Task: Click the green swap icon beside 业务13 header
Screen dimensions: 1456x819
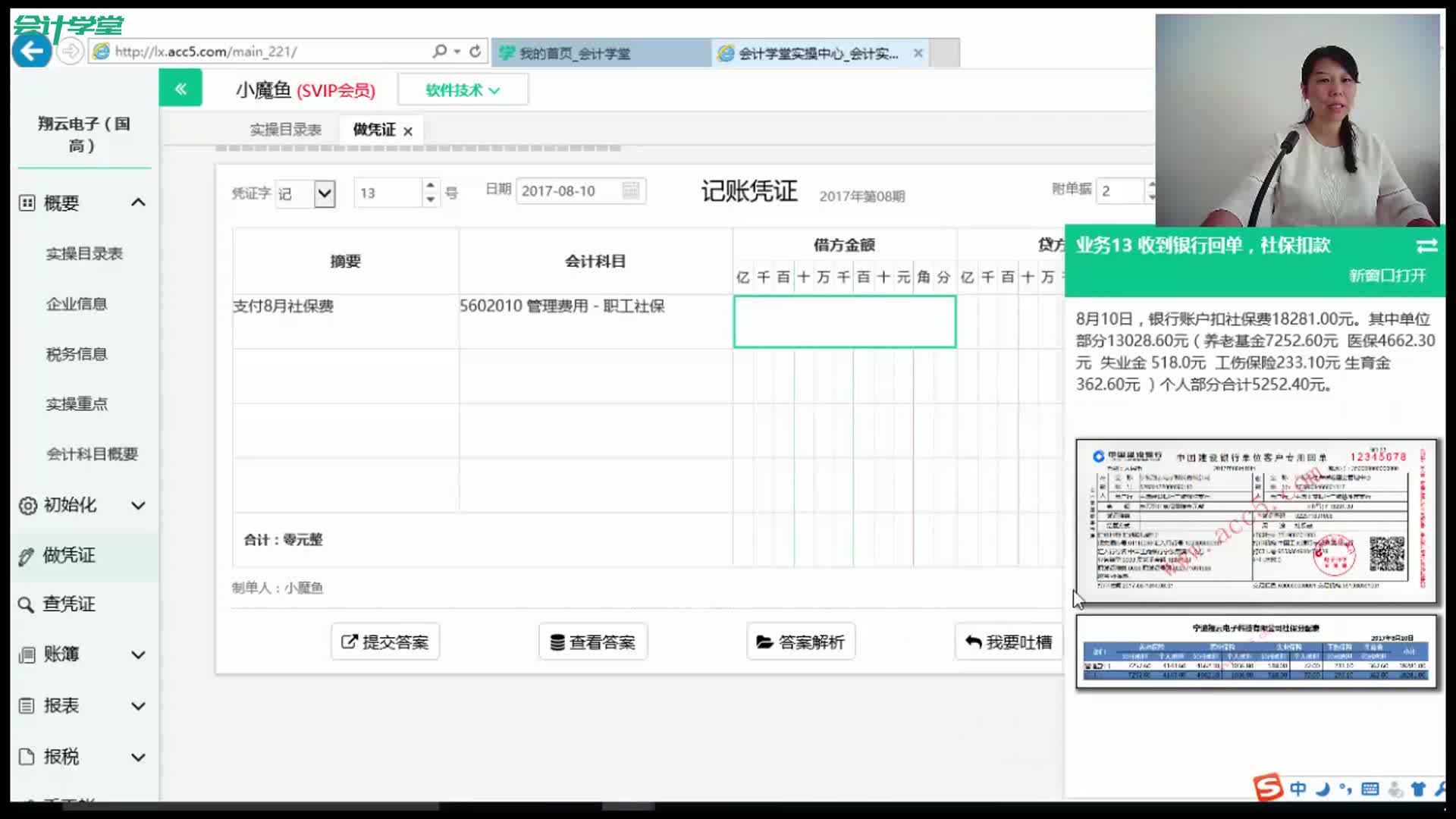Action: (x=1426, y=246)
